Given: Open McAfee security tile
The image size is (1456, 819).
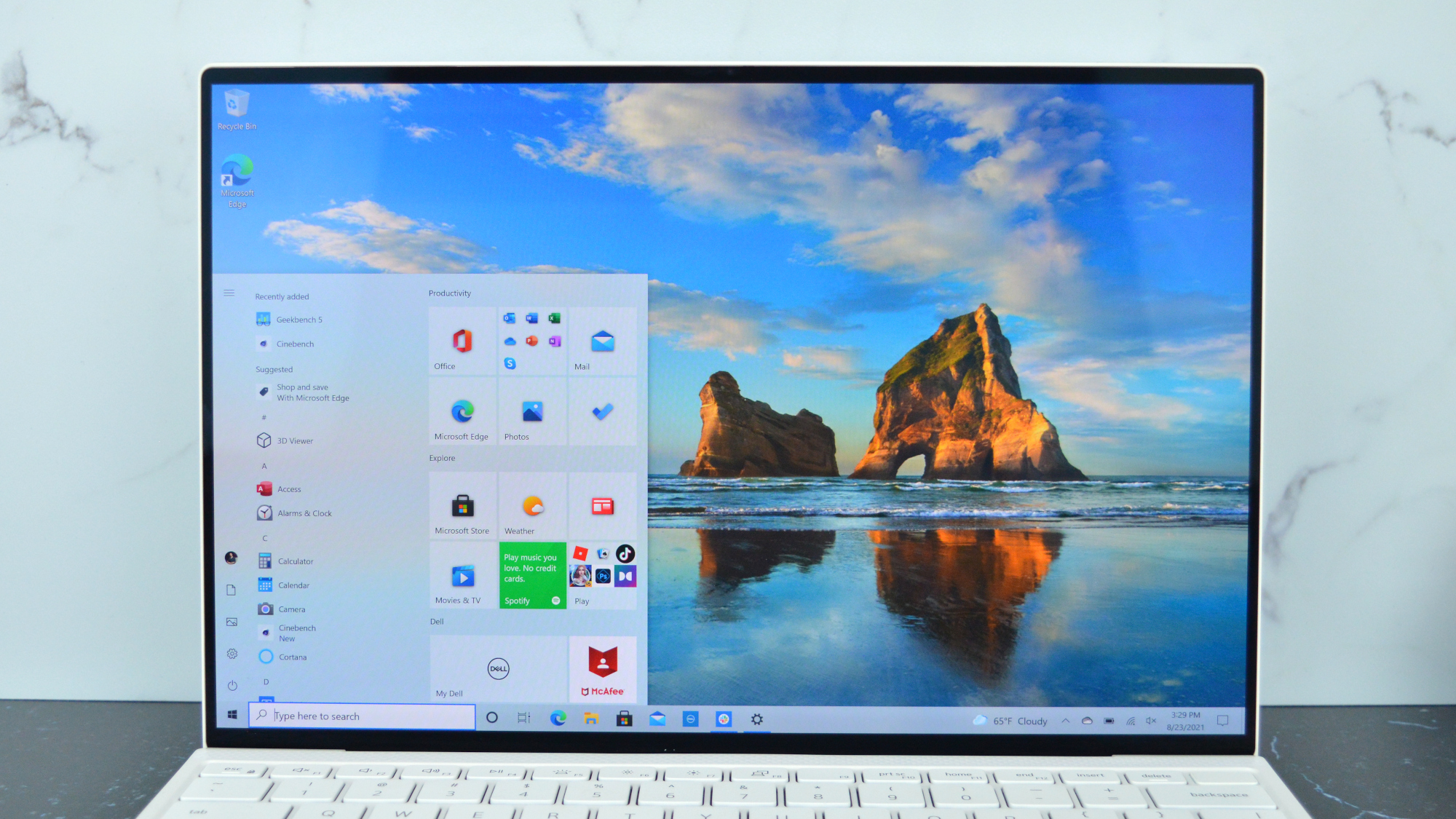Looking at the screenshot, I should [x=600, y=668].
